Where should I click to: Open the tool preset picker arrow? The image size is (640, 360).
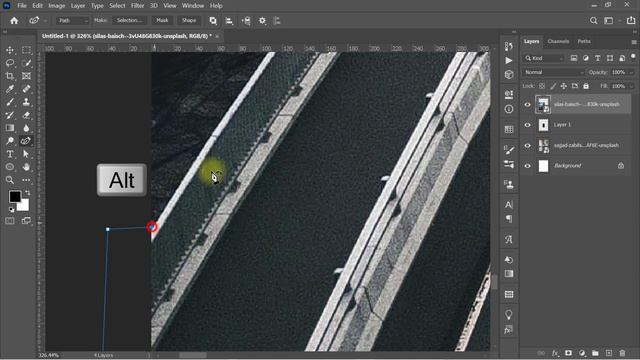click(x=45, y=20)
